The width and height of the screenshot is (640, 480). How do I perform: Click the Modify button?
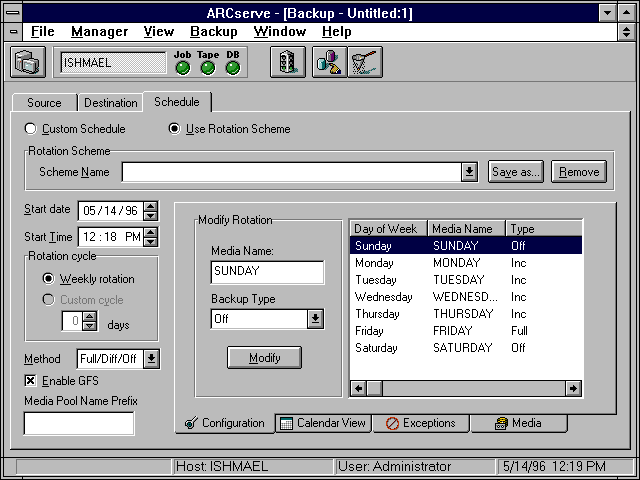[x=264, y=358]
